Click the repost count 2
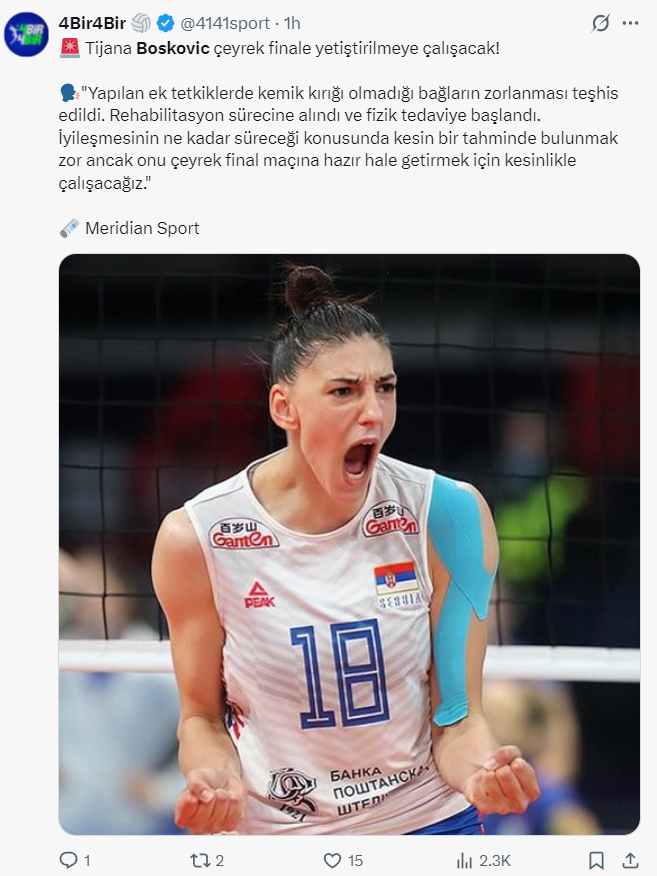 pyautogui.click(x=220, y=860)
